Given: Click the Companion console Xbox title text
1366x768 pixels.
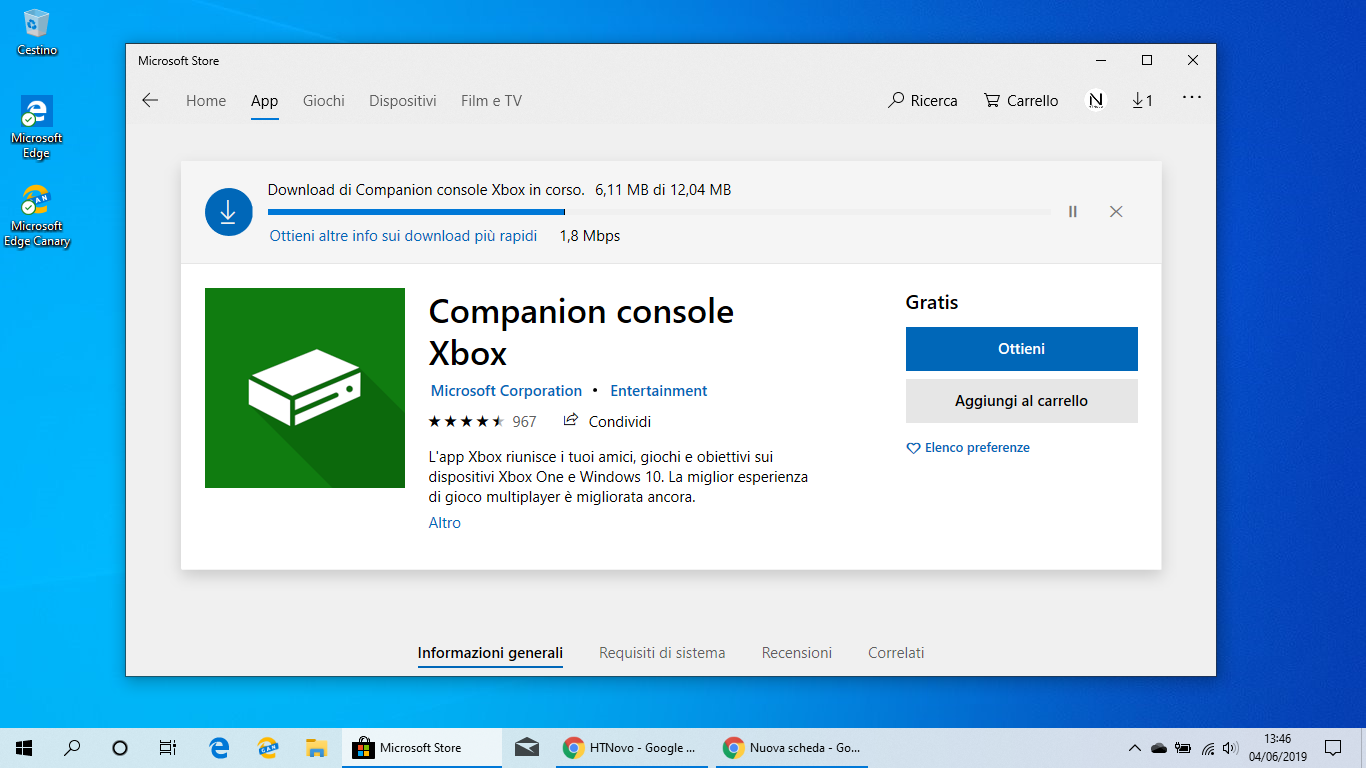Looking at the screenshot, I should [x=581, y=332].
